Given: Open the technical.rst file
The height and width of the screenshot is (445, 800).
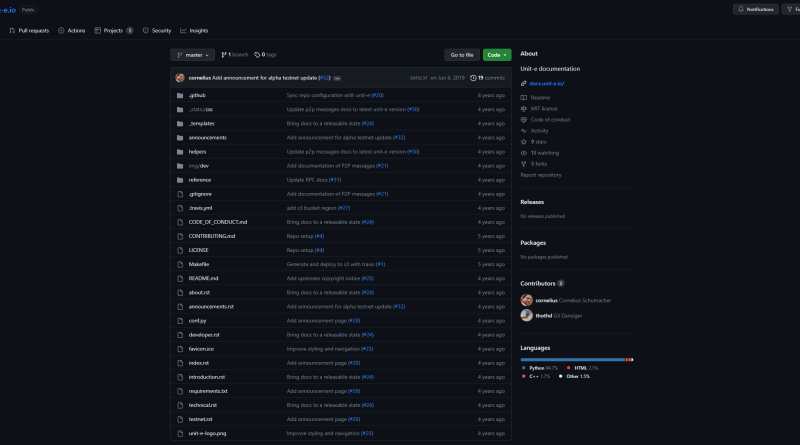Looking at the screenshot, I should pyautogui.click(x=203, y=406).
